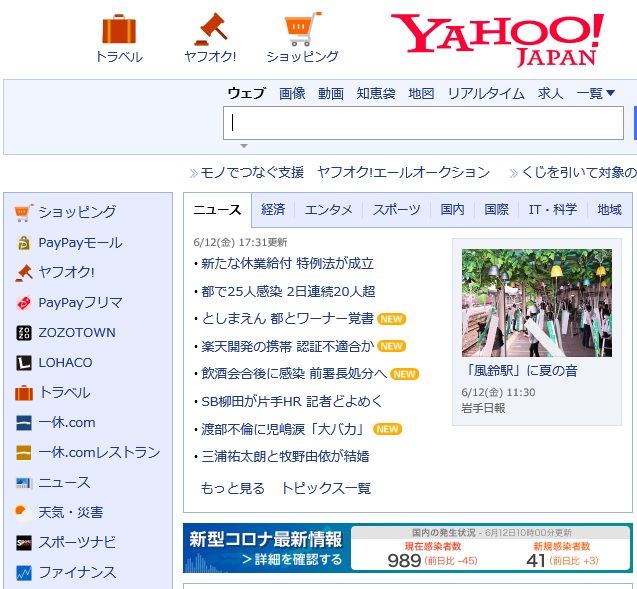Click sidebar 天気・災害 weather icon
Viewport: 637px width, 589px height.
point(24,513)
